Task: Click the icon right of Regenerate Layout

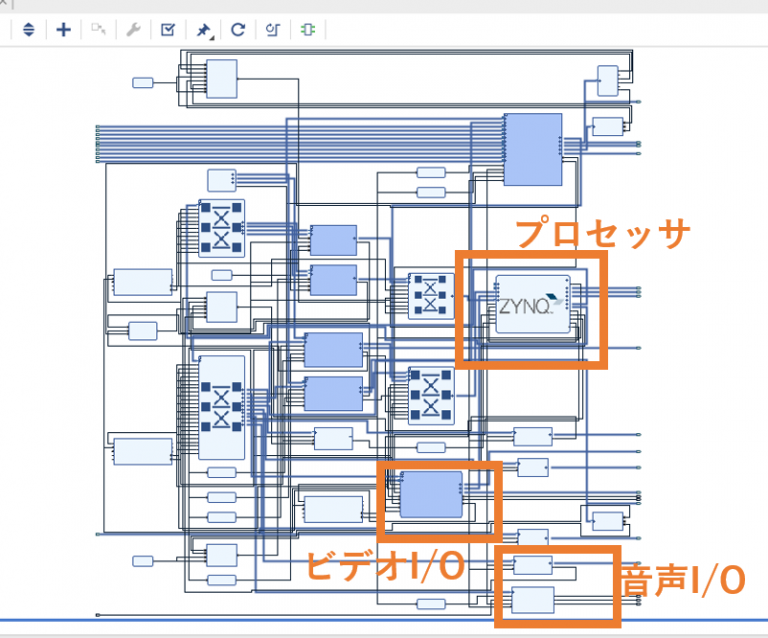Action: tap(272, 29)
